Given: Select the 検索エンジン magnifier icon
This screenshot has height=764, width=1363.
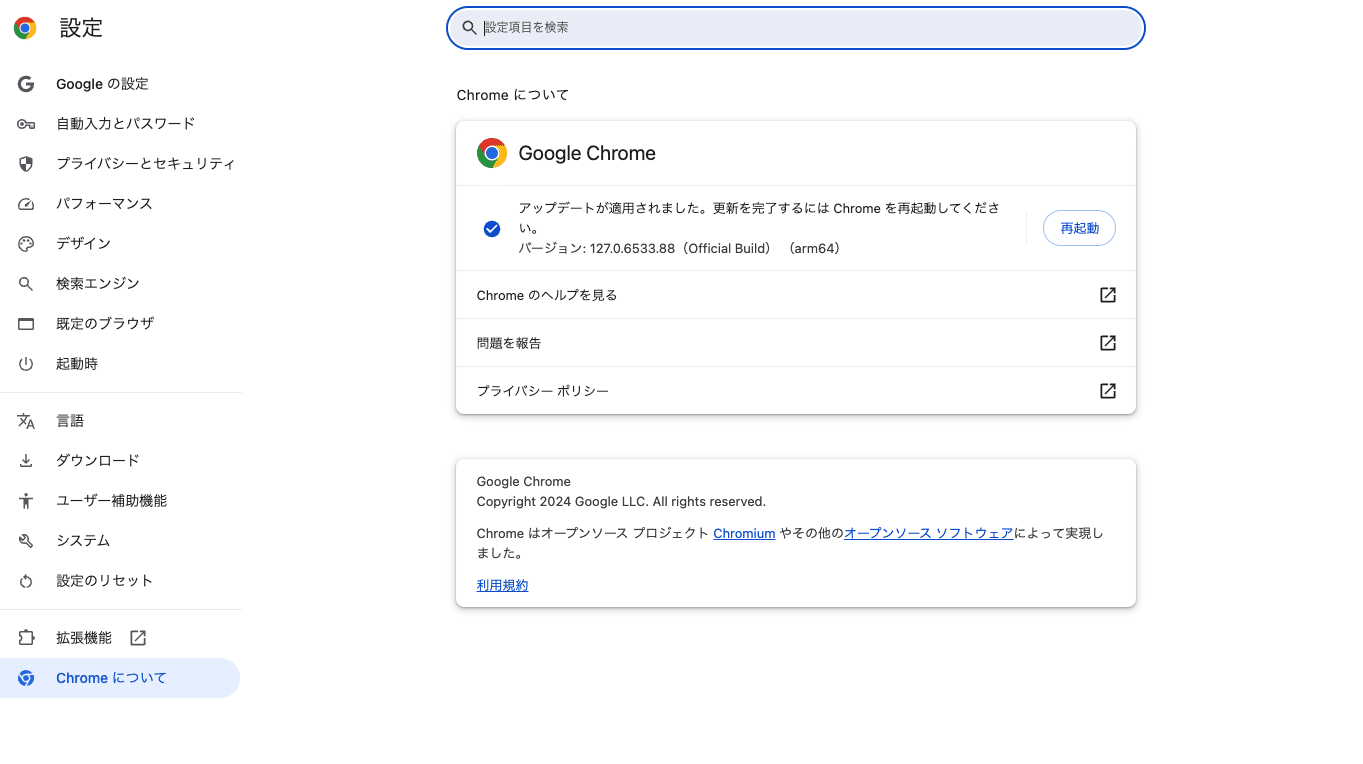Looking at the screenshot, I should [26, 283].
